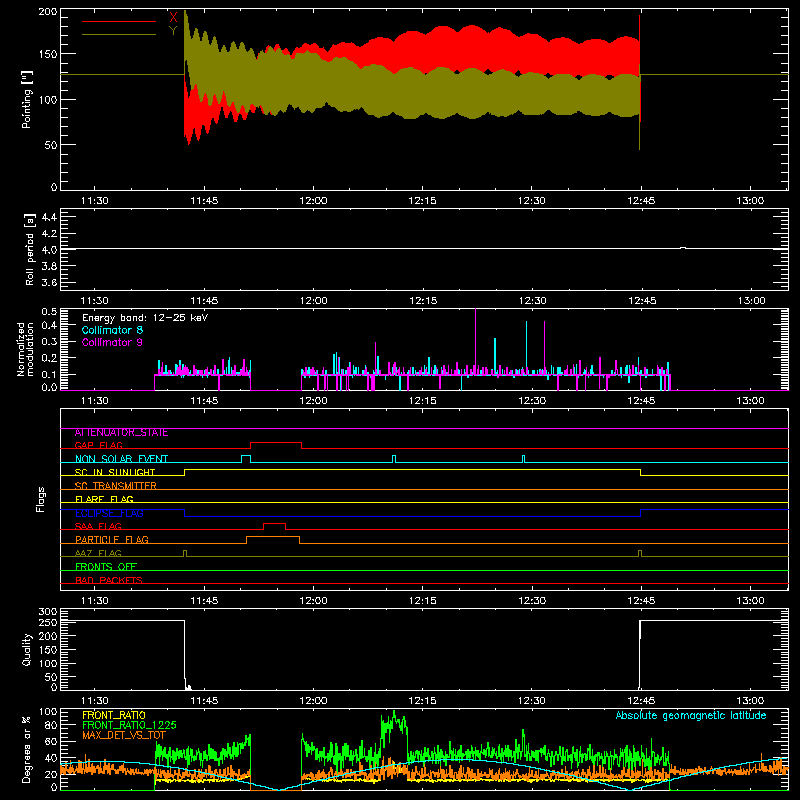Click the 12:00 tick label under Pointing plot
The image size is (800, 800).
coord(313,201)
